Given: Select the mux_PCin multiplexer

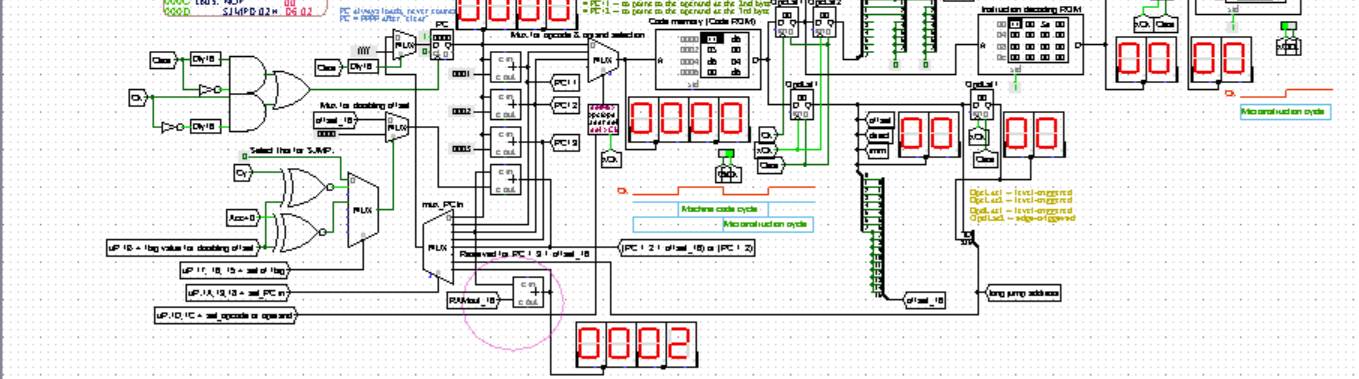Looking at the screenshot, I should coord(437,247).
